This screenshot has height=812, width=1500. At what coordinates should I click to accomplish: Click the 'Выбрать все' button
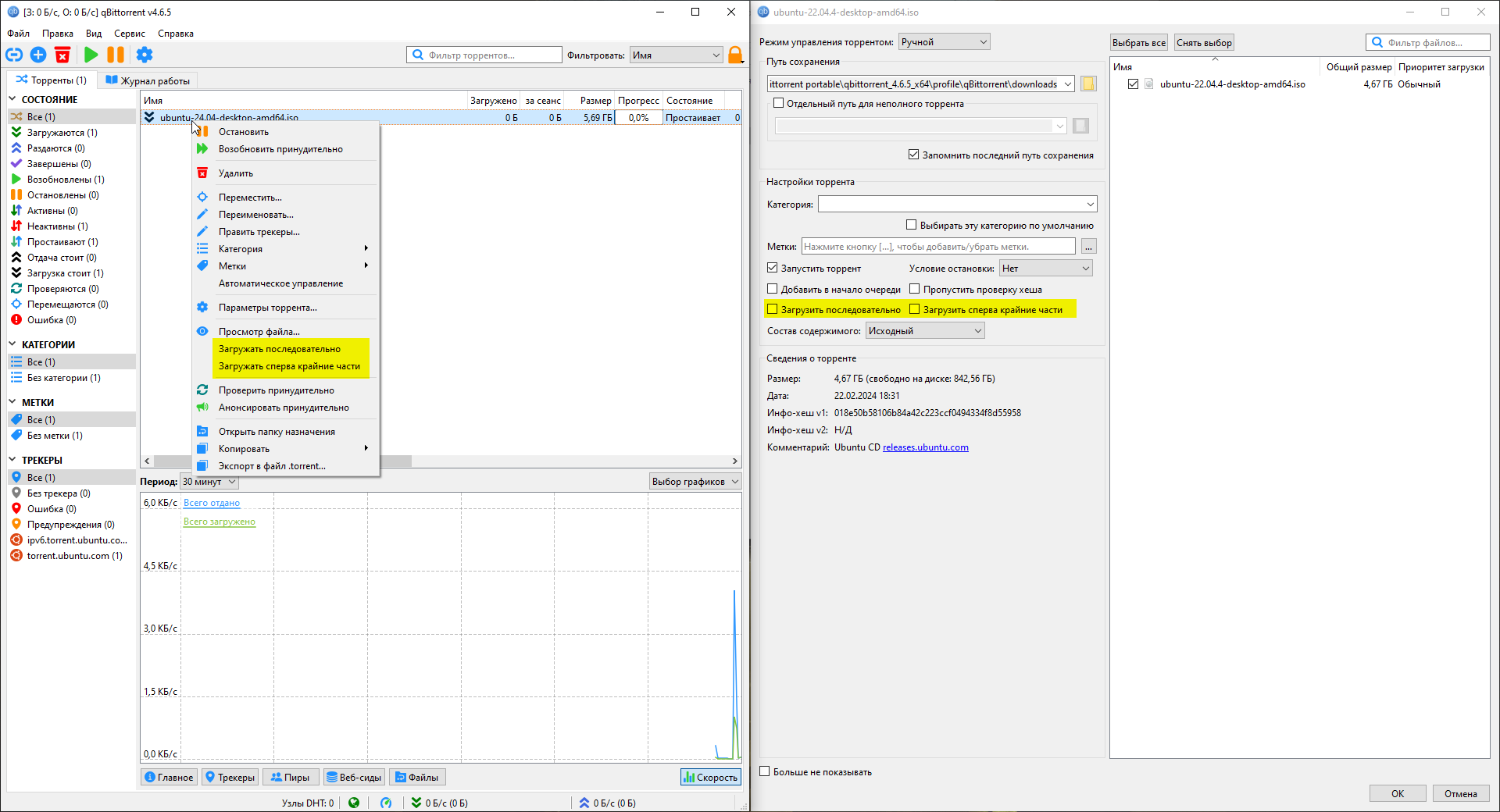pyautogui.click(x=1138, y=43)
